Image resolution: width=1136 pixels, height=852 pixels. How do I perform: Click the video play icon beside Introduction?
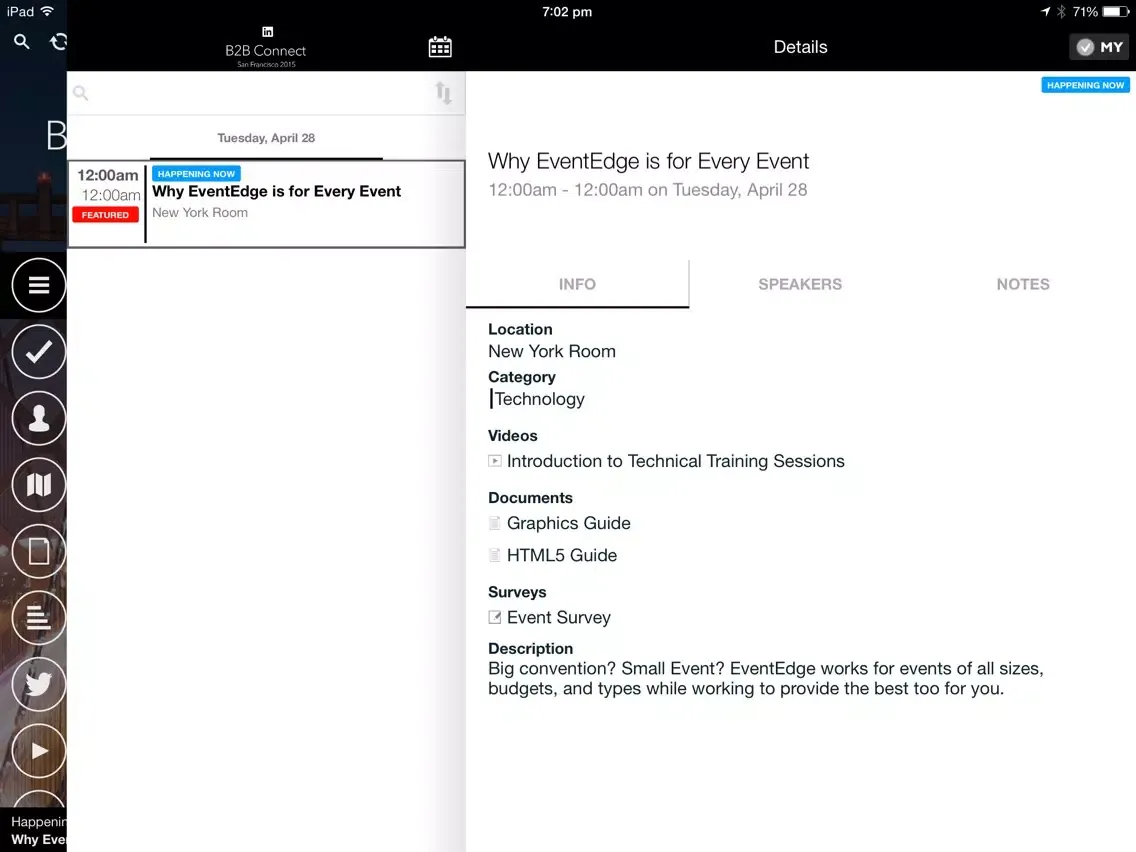click(x=495, y=461)
